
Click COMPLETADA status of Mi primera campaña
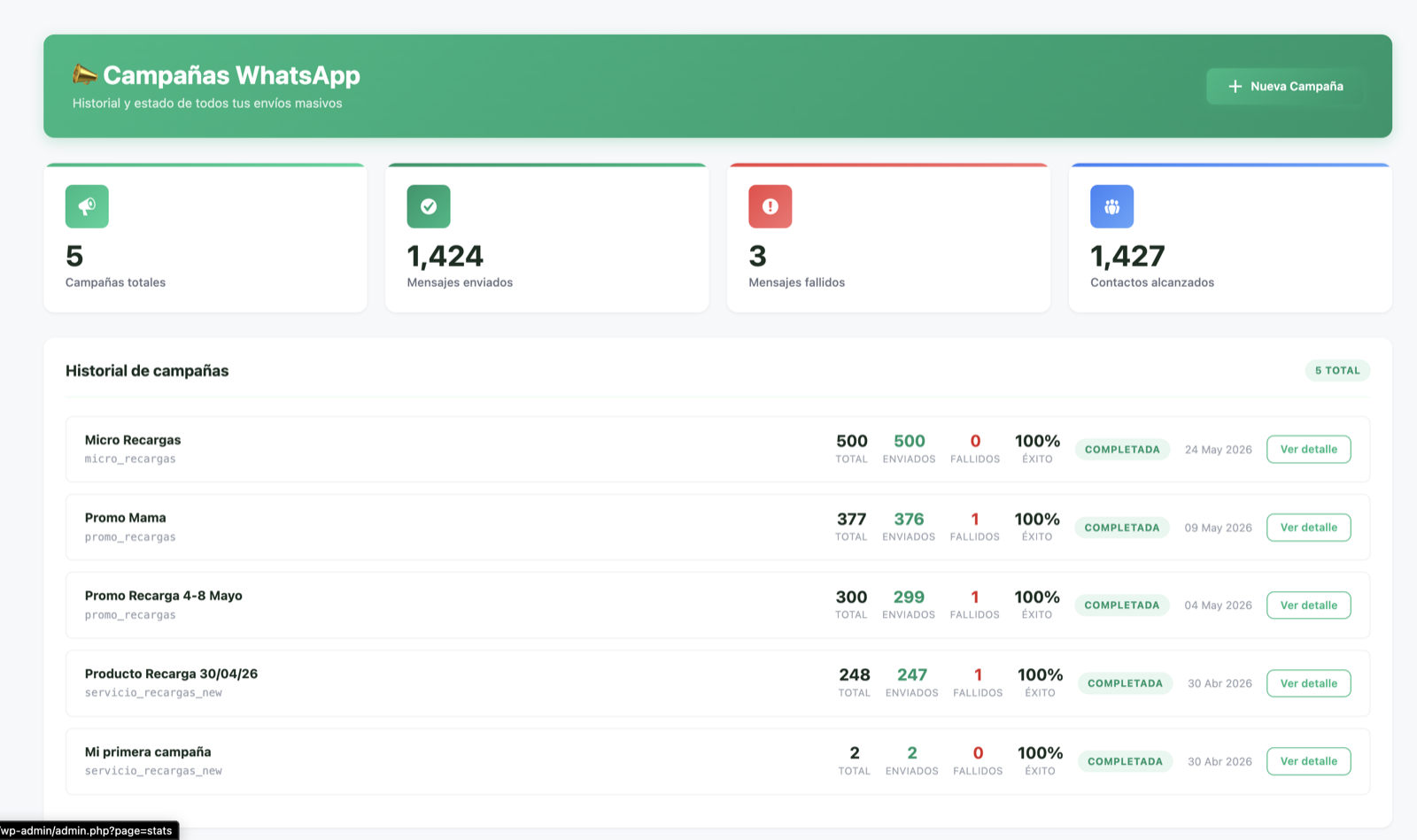coord(1126,761)
